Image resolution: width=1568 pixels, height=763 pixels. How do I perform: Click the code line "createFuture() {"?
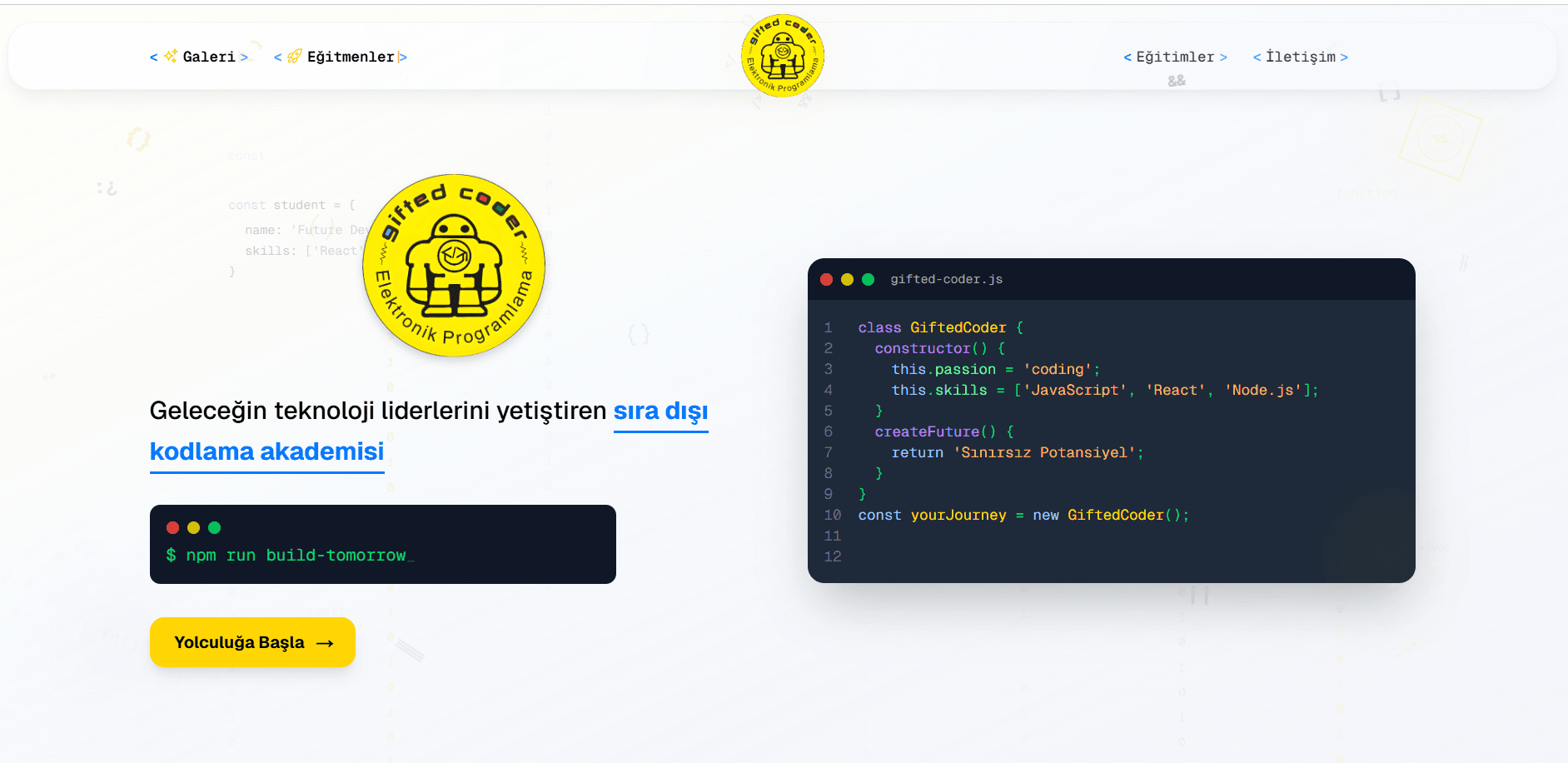point(944,432)
